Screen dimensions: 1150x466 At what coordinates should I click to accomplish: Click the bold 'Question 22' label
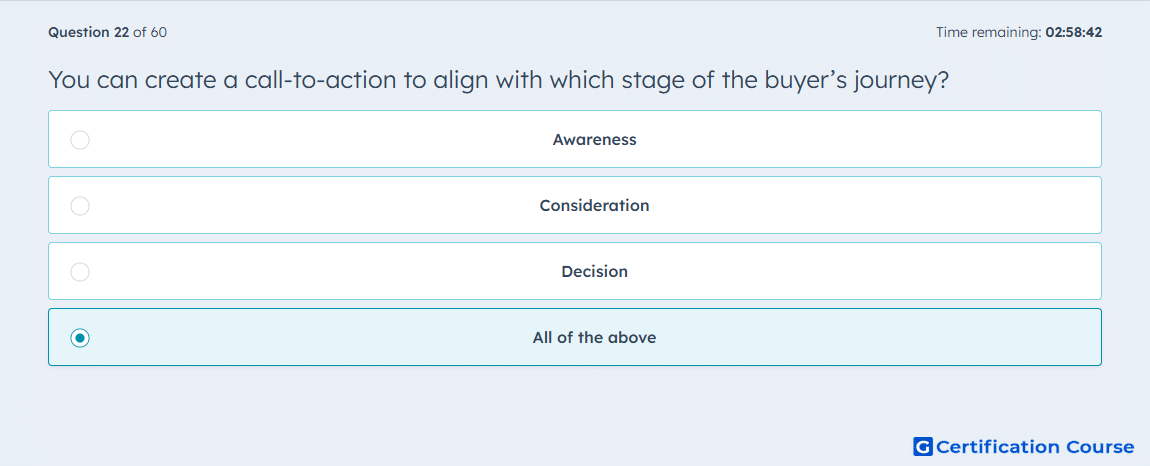click(x=89, y=32)
